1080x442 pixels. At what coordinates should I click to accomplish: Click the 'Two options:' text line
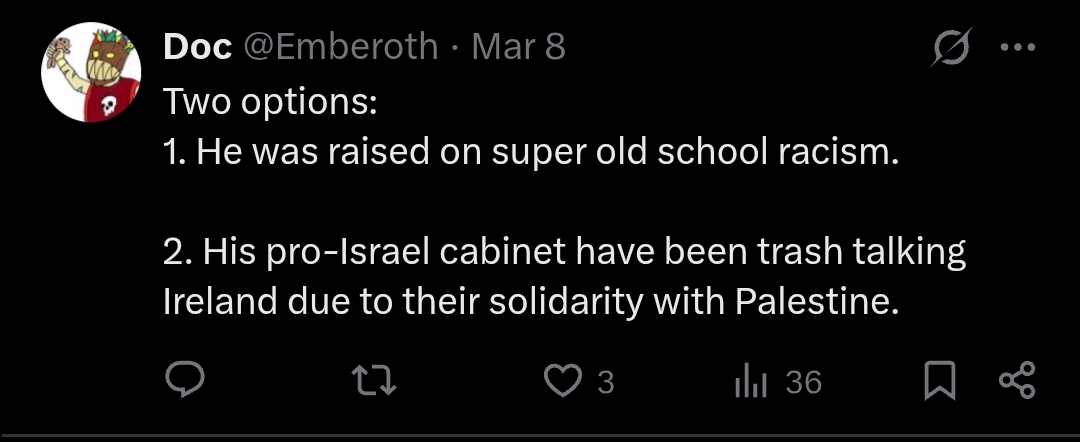pyautogui.click(x=270, y=103)
